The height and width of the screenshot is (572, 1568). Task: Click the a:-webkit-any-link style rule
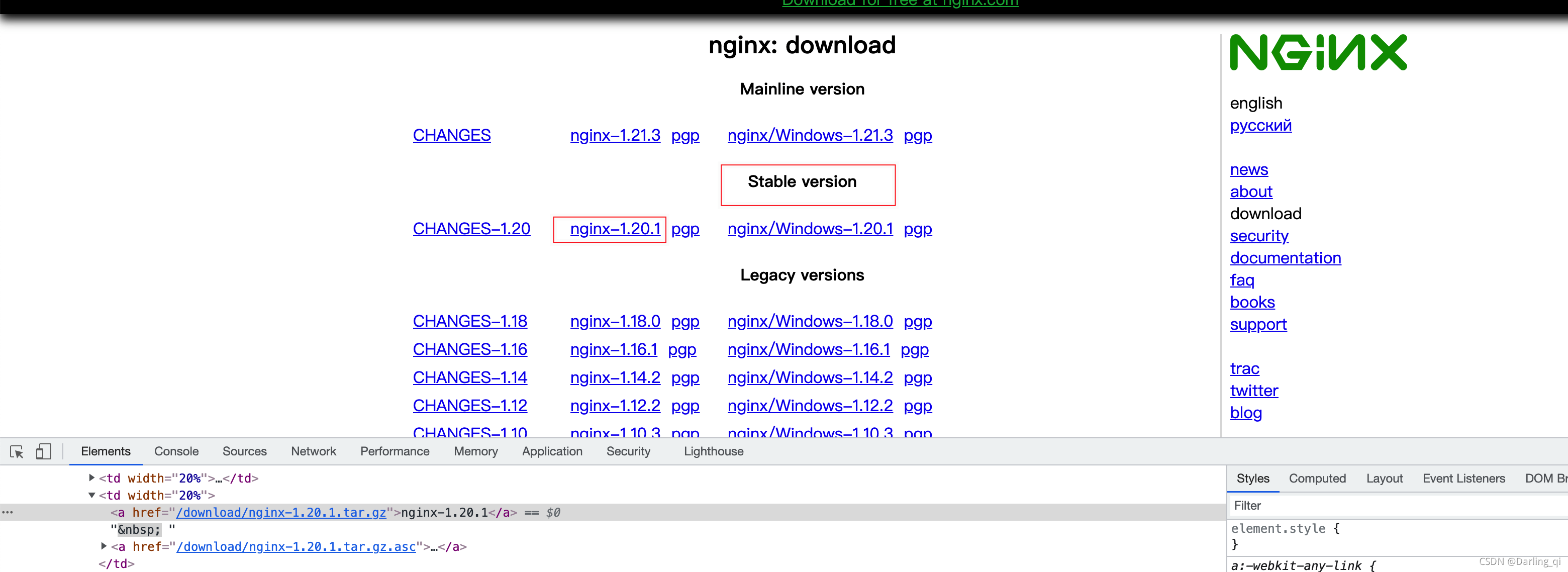[x=1303, y=565]
